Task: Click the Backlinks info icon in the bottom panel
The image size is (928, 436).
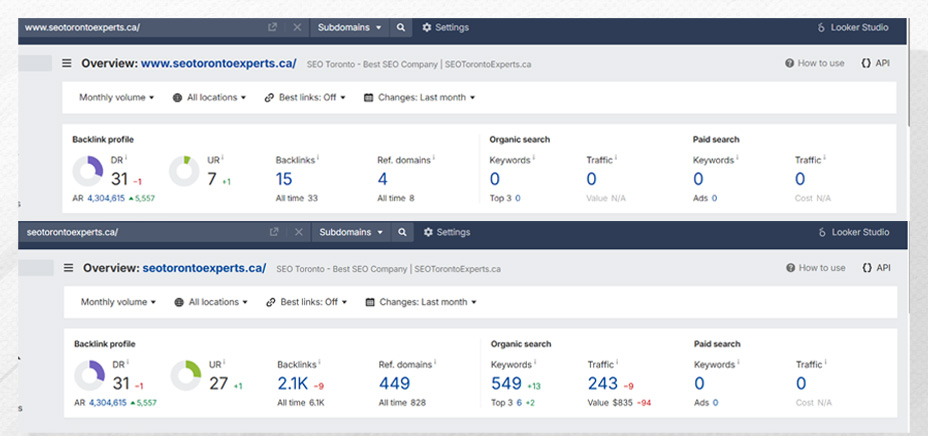Action: point(319,363)
